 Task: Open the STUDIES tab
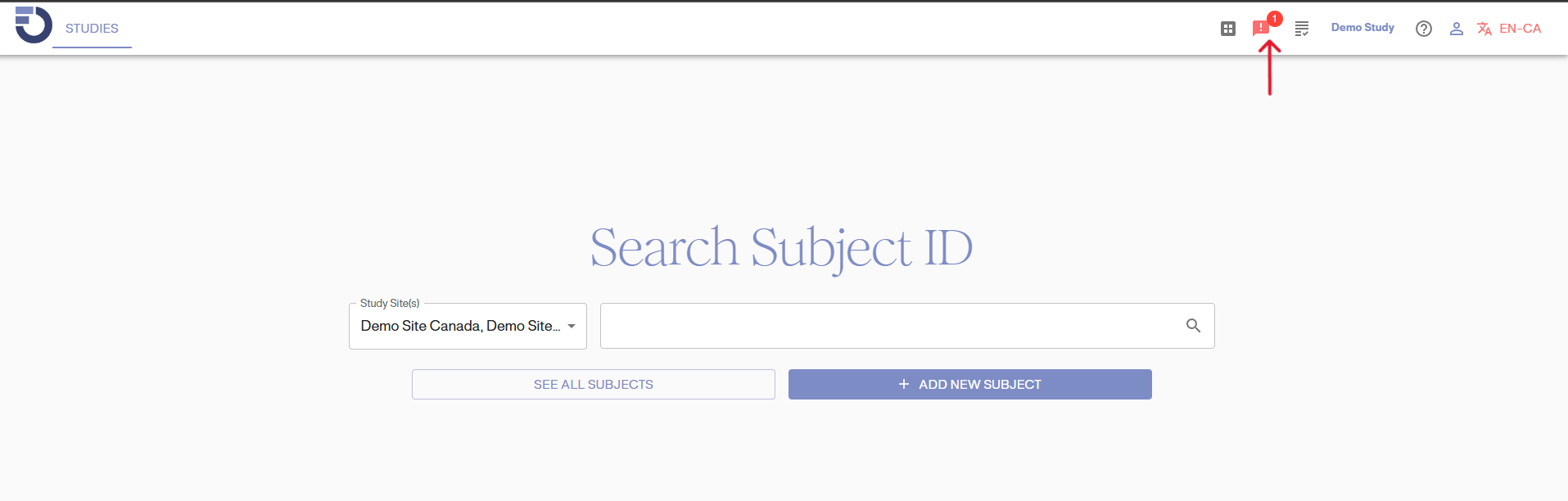(x=92, y=29)
